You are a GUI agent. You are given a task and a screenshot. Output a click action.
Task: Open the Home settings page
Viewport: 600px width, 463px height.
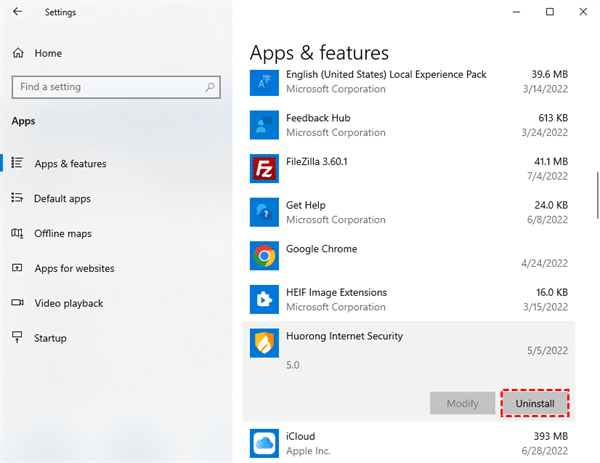click(x=47, y=52)
